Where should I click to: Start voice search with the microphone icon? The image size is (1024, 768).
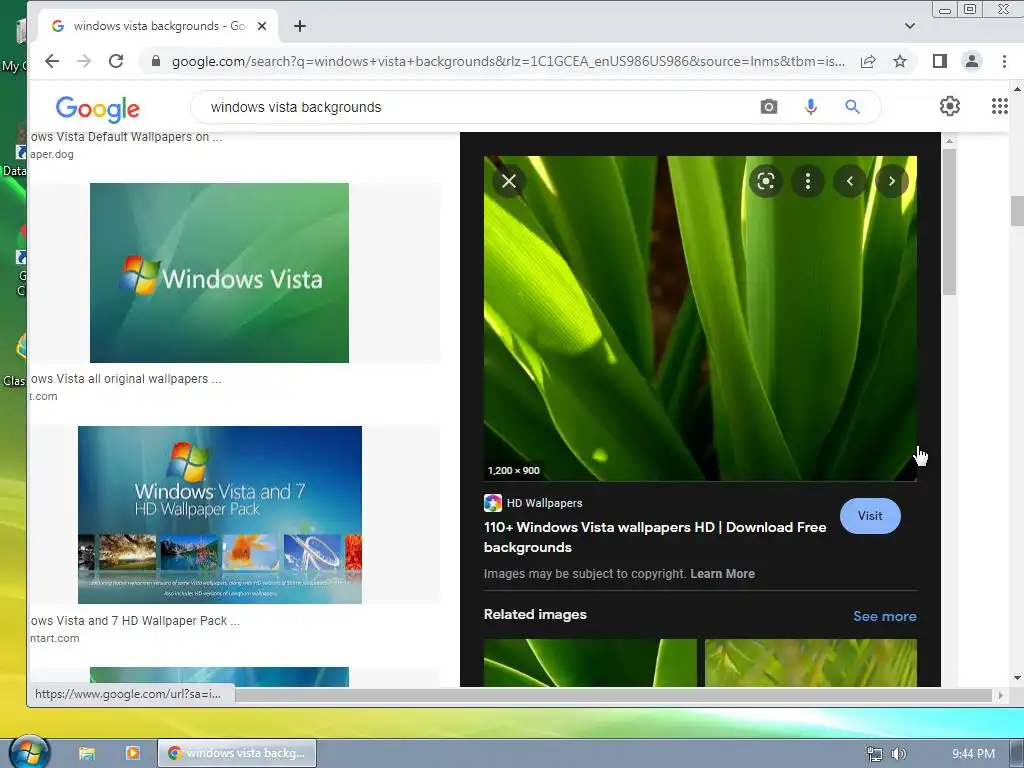point(810,107)
